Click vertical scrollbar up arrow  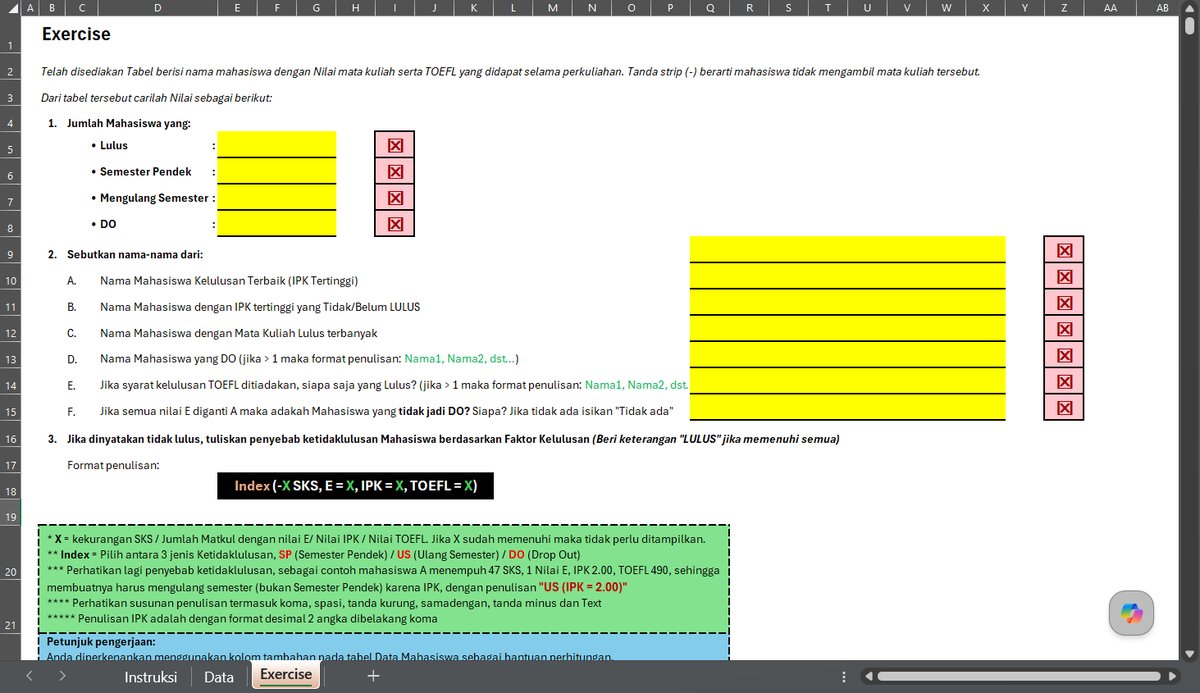click(x=1189, y=8)
